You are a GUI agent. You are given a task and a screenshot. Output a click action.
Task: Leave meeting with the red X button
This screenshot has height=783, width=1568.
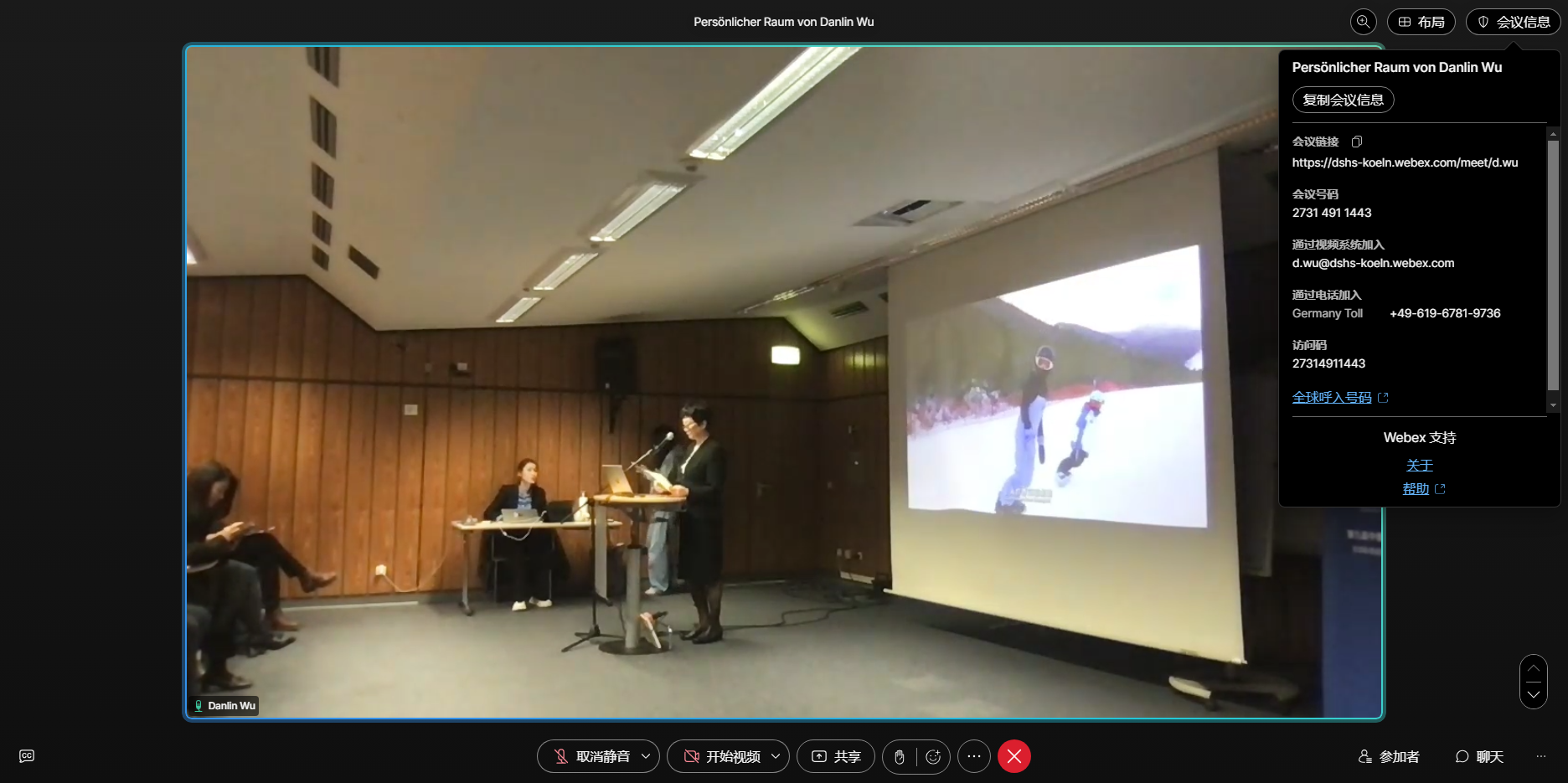pyautogui.click(x=1014, y=756)
